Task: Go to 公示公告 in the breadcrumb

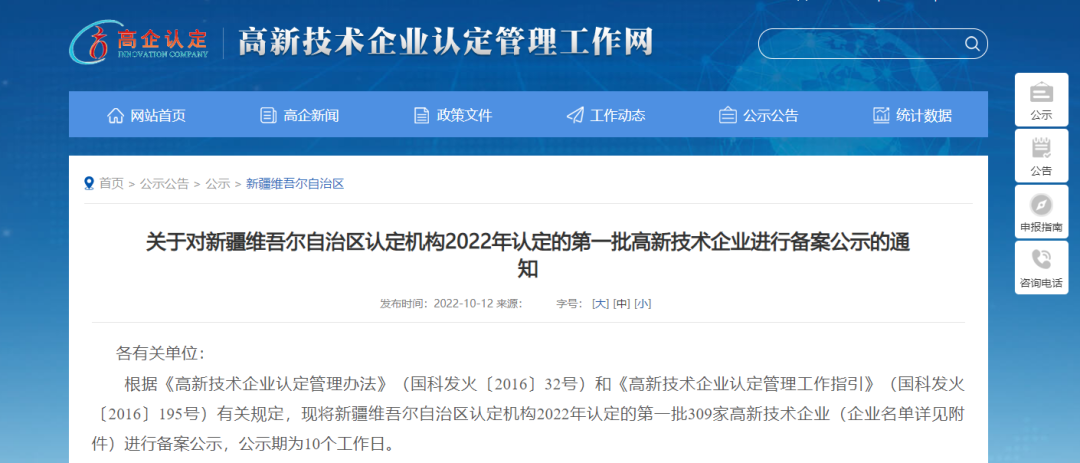Action: click(x=164, y=183)
